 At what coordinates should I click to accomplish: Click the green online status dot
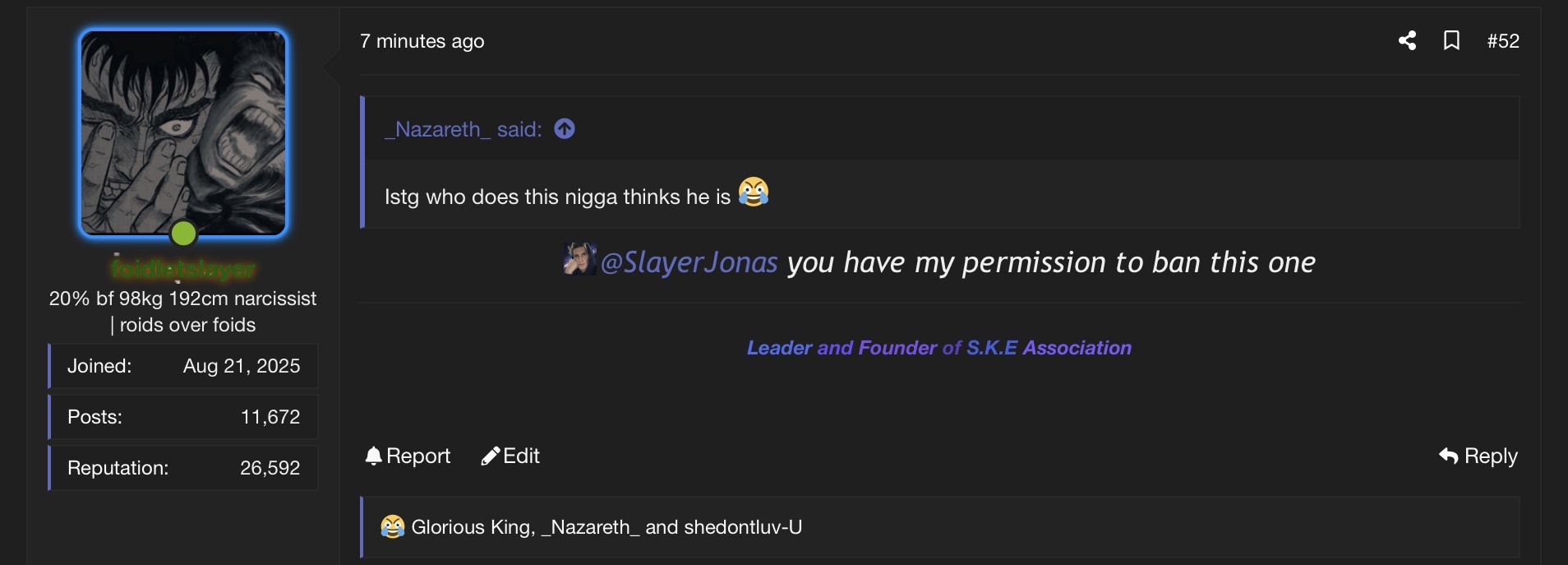pyautogui.click(x=183, y=234)
